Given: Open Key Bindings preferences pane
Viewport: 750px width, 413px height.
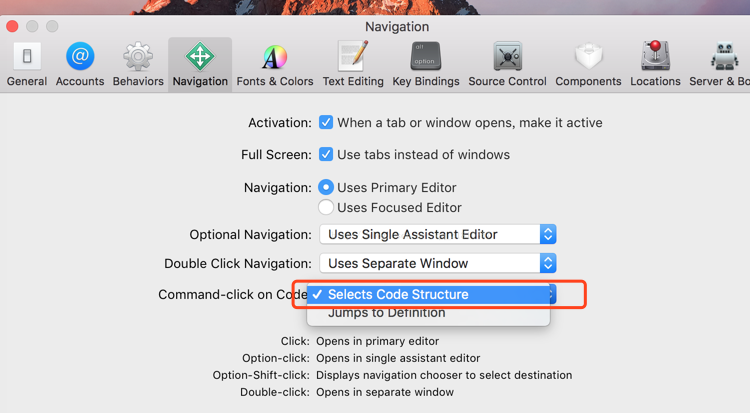Looking at the screenshot, I should [x=426, y=64].
